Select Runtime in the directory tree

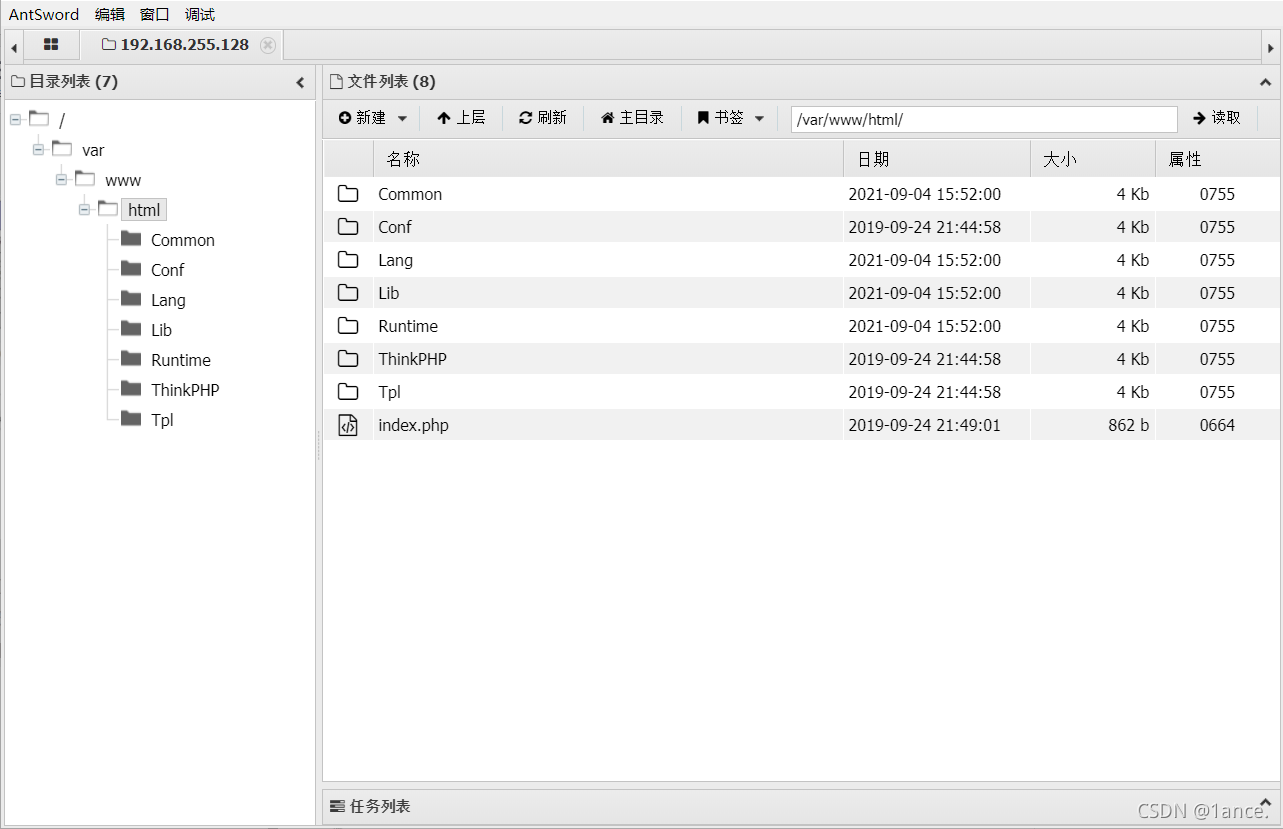coord(181,360)
